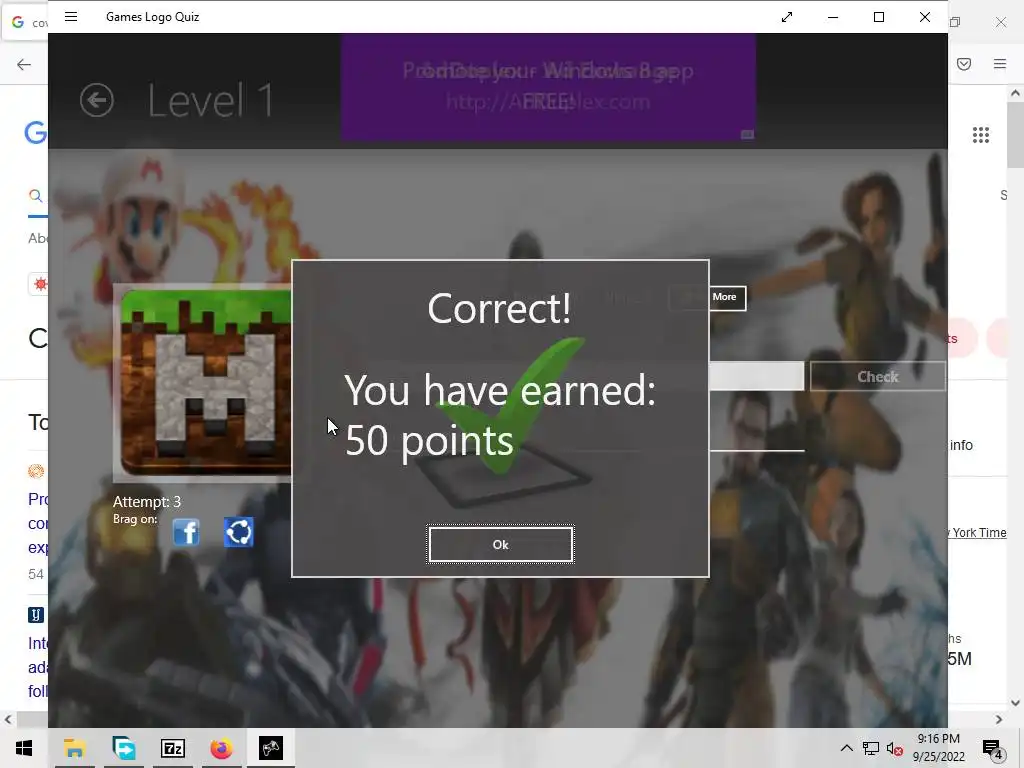This screenshot has height=768, width=1024.
Task: Click the network tray icon
Action: (871, 748)
